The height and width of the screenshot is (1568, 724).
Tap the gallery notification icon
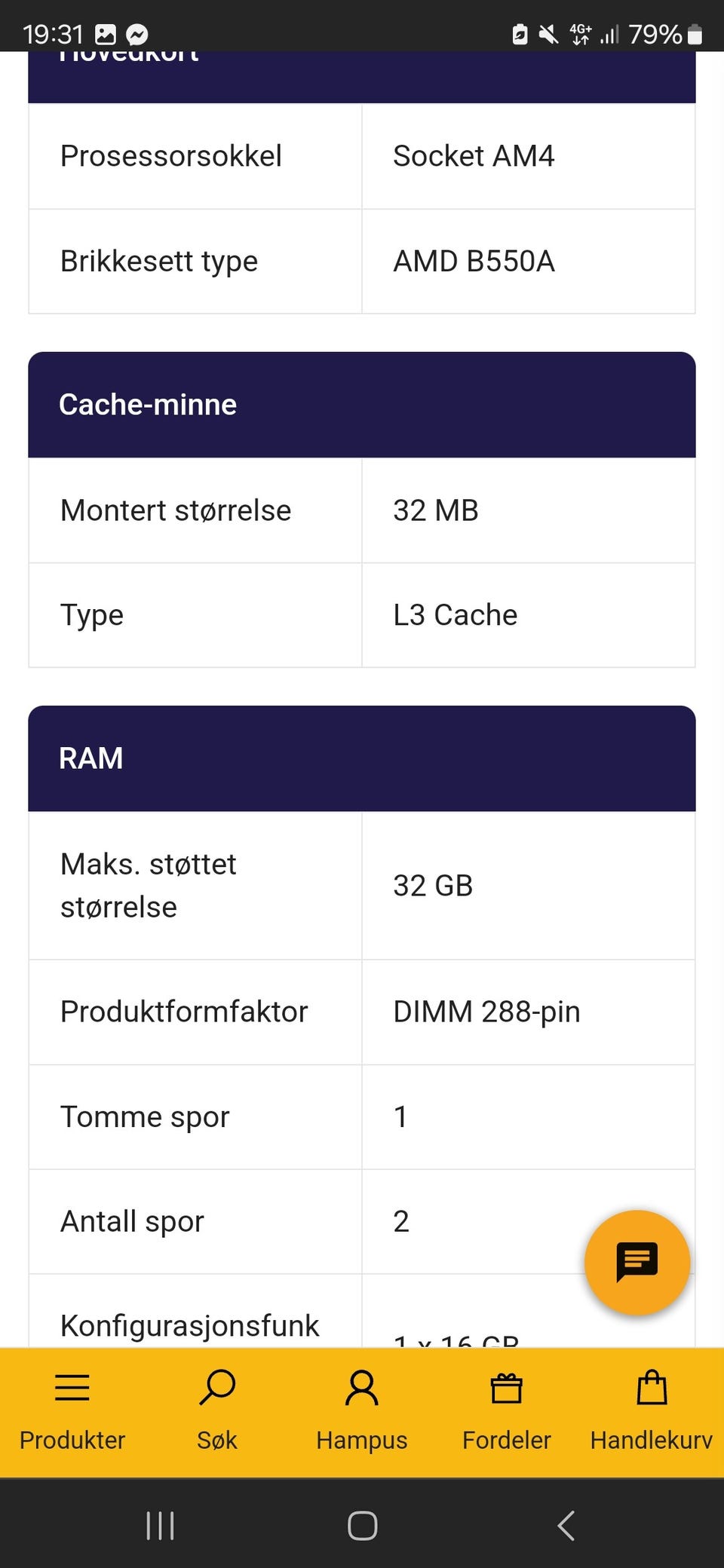pyautogui.click(x=106, y=35)
